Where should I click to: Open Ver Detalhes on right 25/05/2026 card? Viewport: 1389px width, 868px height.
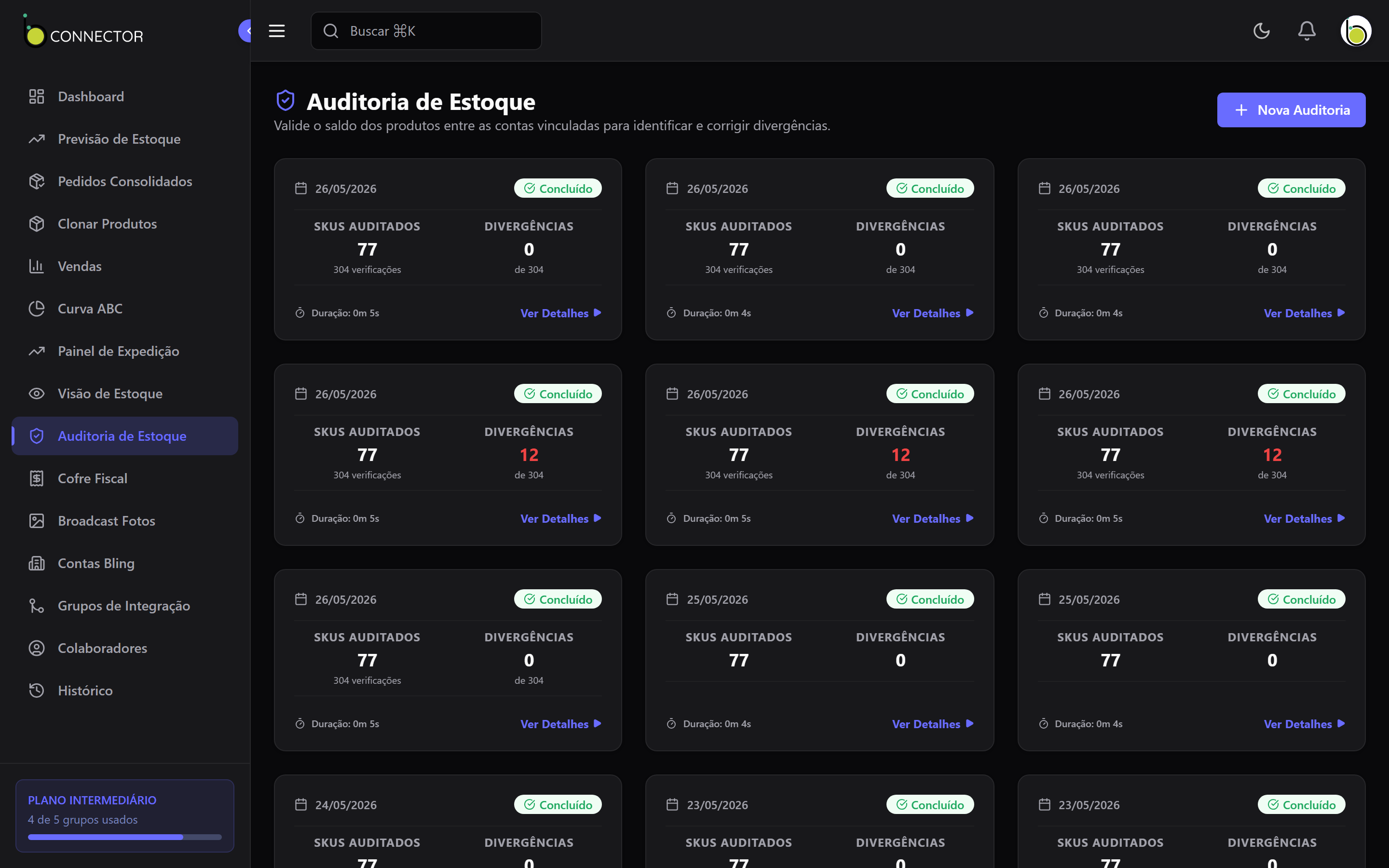(x=1304, y=724)
